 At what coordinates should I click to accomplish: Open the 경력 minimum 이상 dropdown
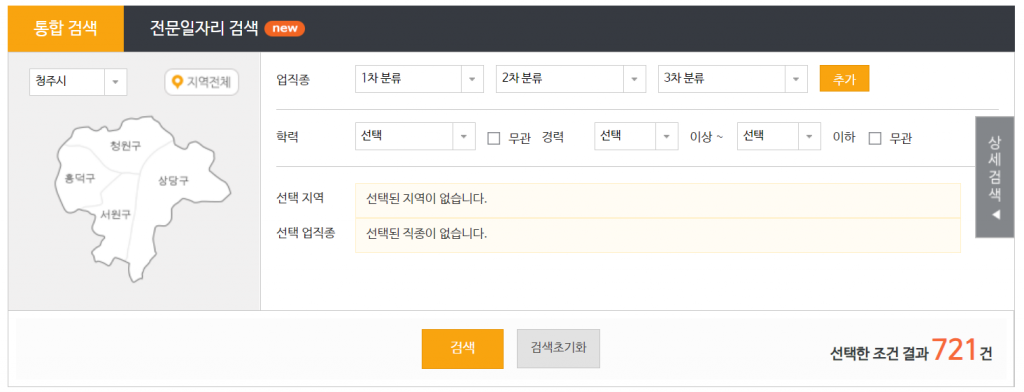636,137
